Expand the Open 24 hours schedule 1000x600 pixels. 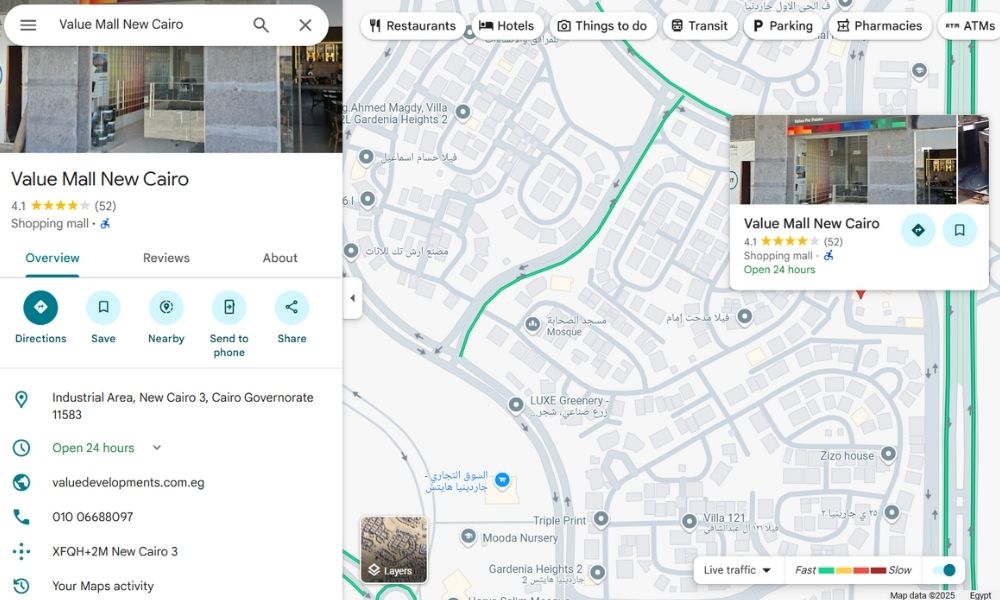(x=157, y=448)
